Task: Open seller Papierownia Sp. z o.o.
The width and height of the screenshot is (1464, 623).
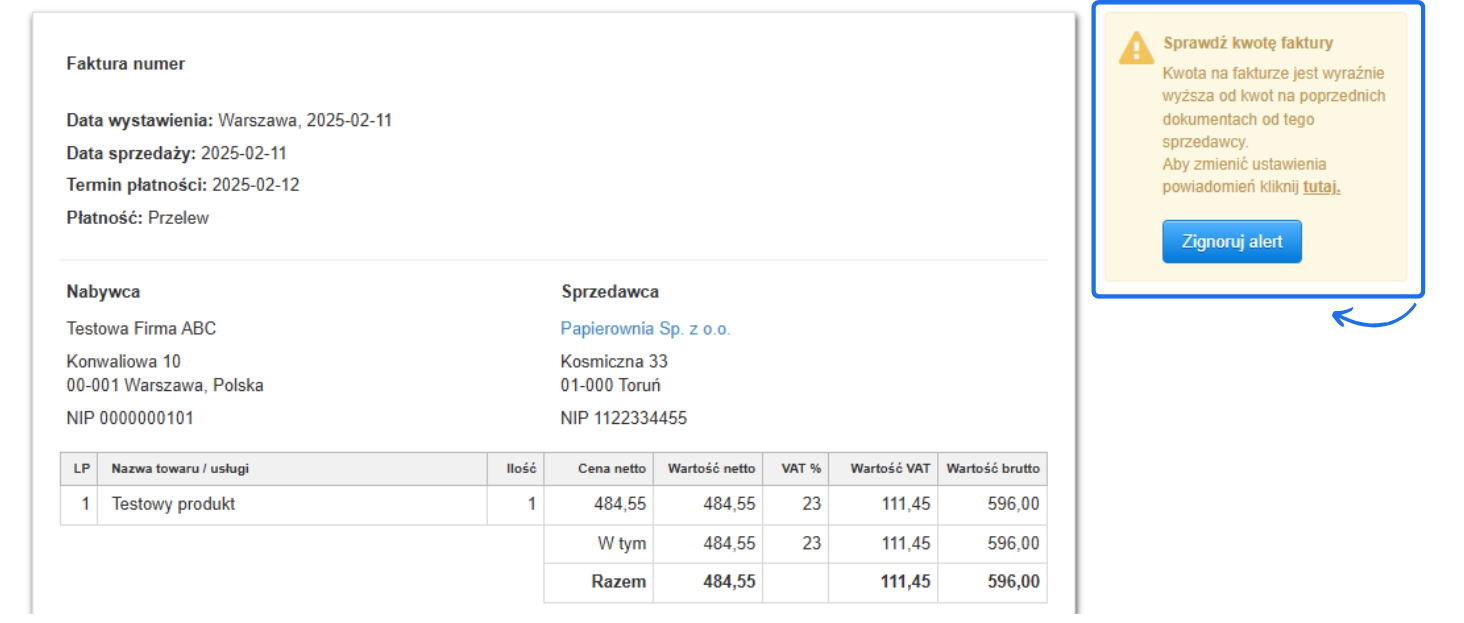Action: point(646,328)
